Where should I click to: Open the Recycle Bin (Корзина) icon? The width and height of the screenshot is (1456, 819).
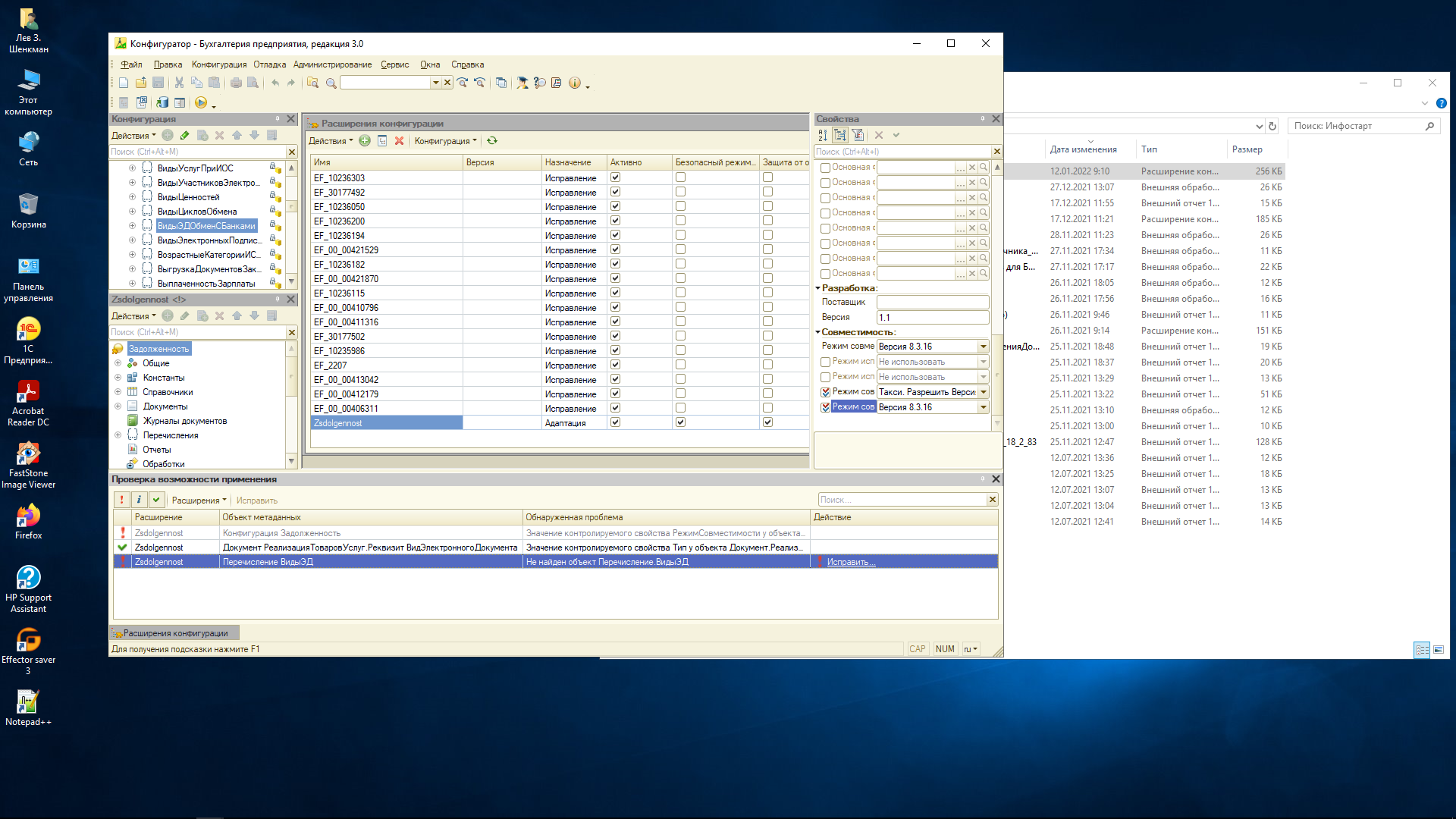[28, 211]
